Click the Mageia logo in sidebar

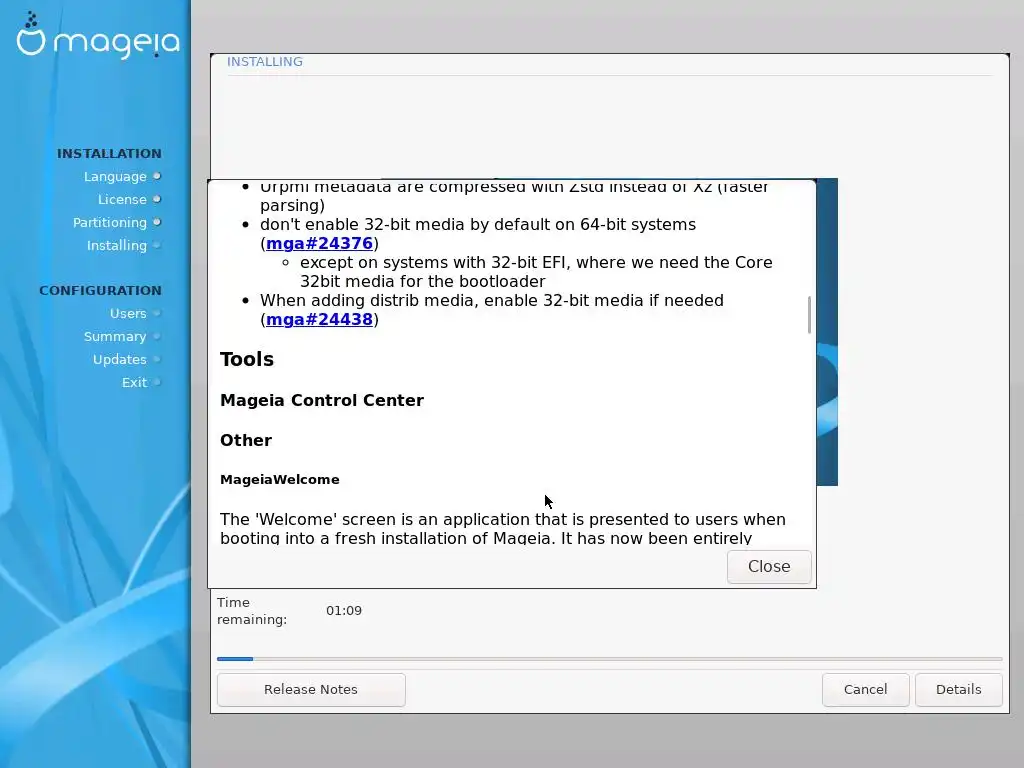[98, 36]
